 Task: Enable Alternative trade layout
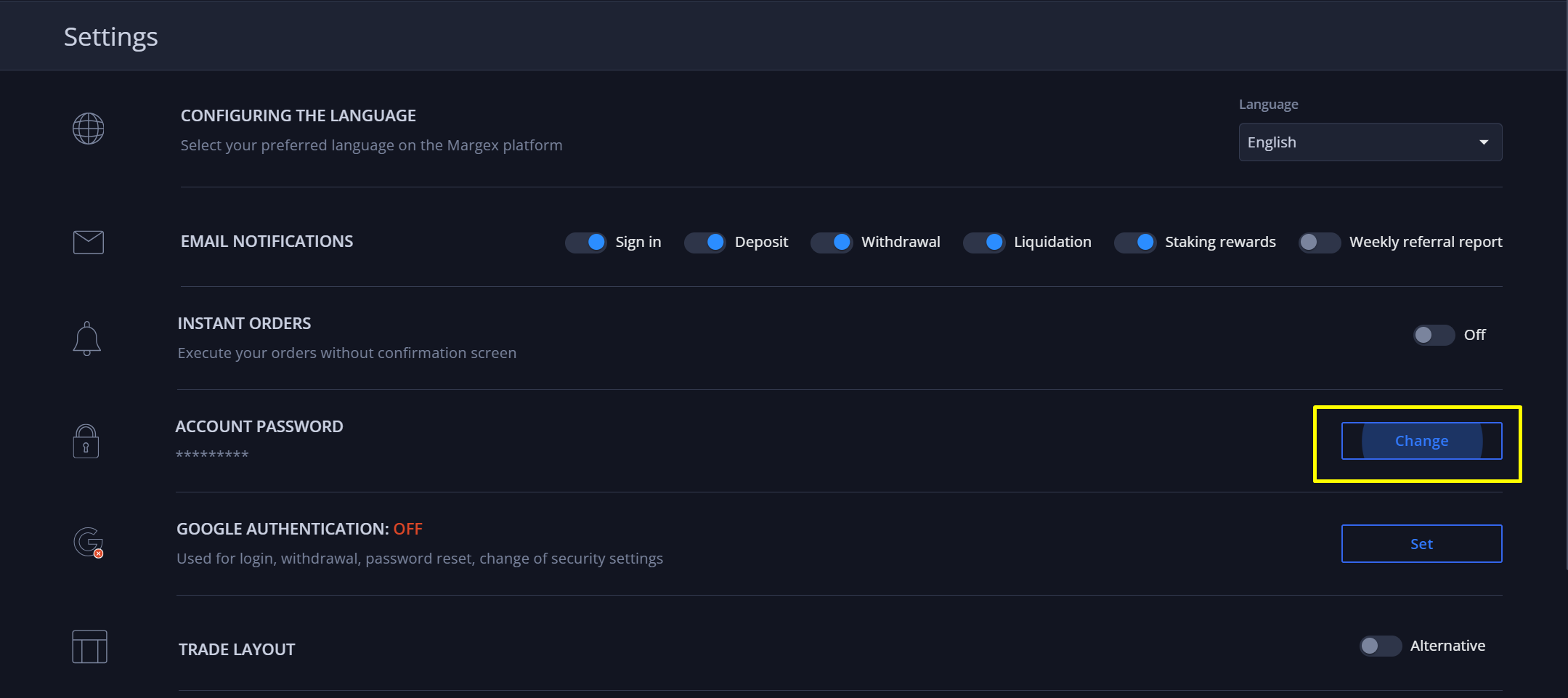(x=1380, y=646)
